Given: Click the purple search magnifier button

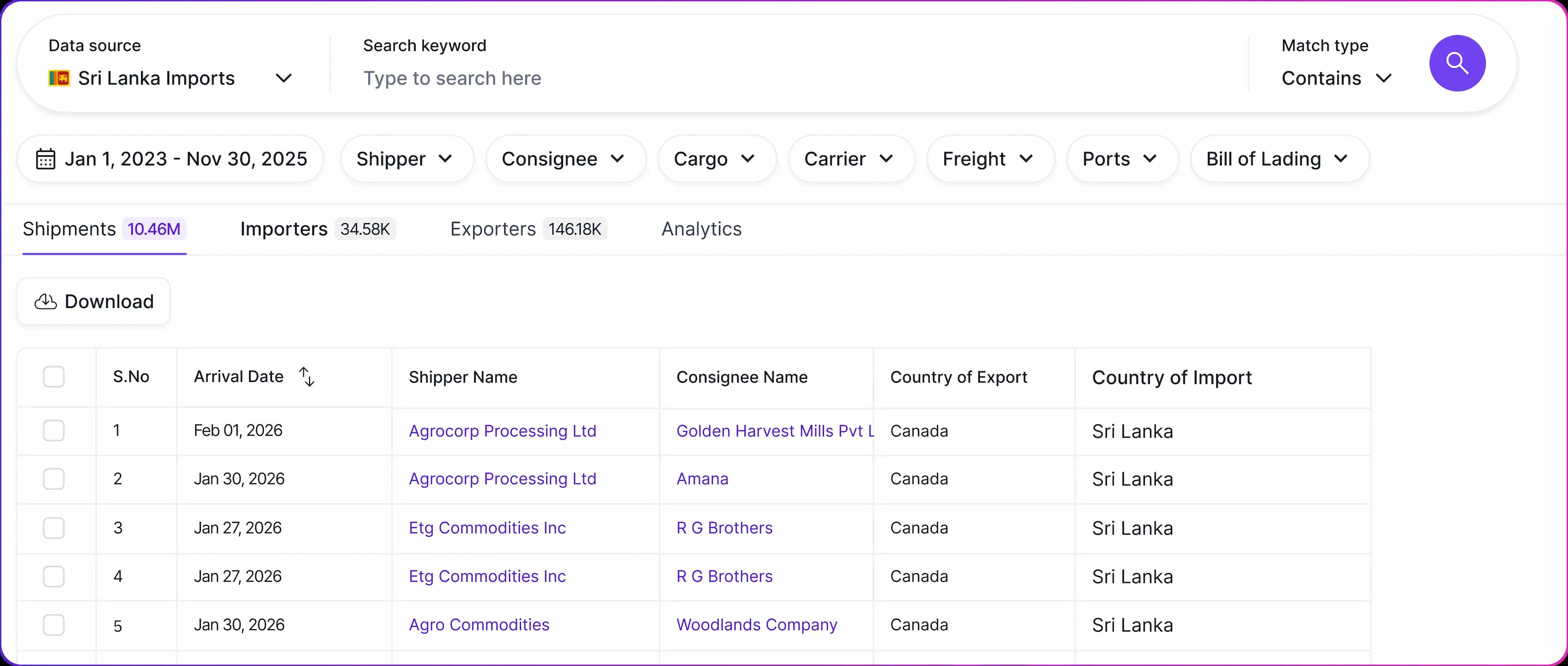Looking at the screenshot, I should 1457,63.
